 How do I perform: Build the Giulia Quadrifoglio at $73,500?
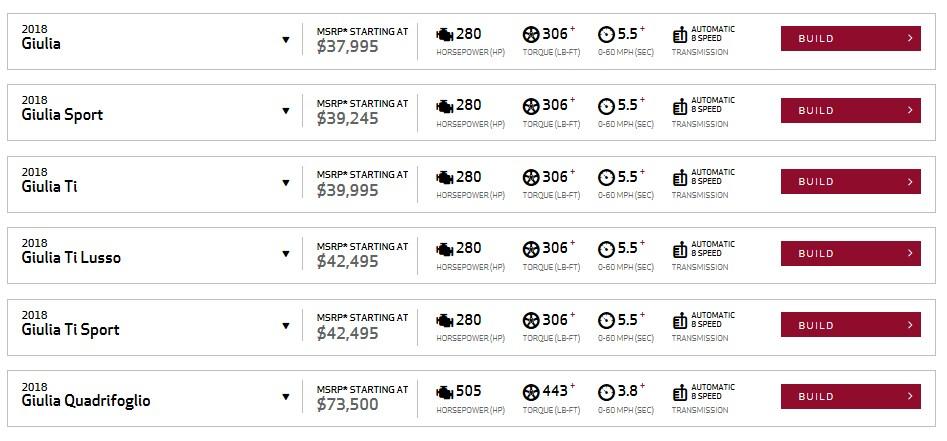point(850,396)
